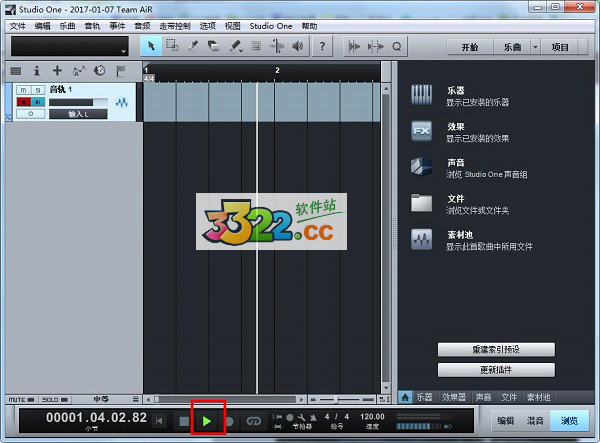Viewport: 600px width, 443px height.
Task: Solo 音轨 1 with S button
Action: coord(37,90)
